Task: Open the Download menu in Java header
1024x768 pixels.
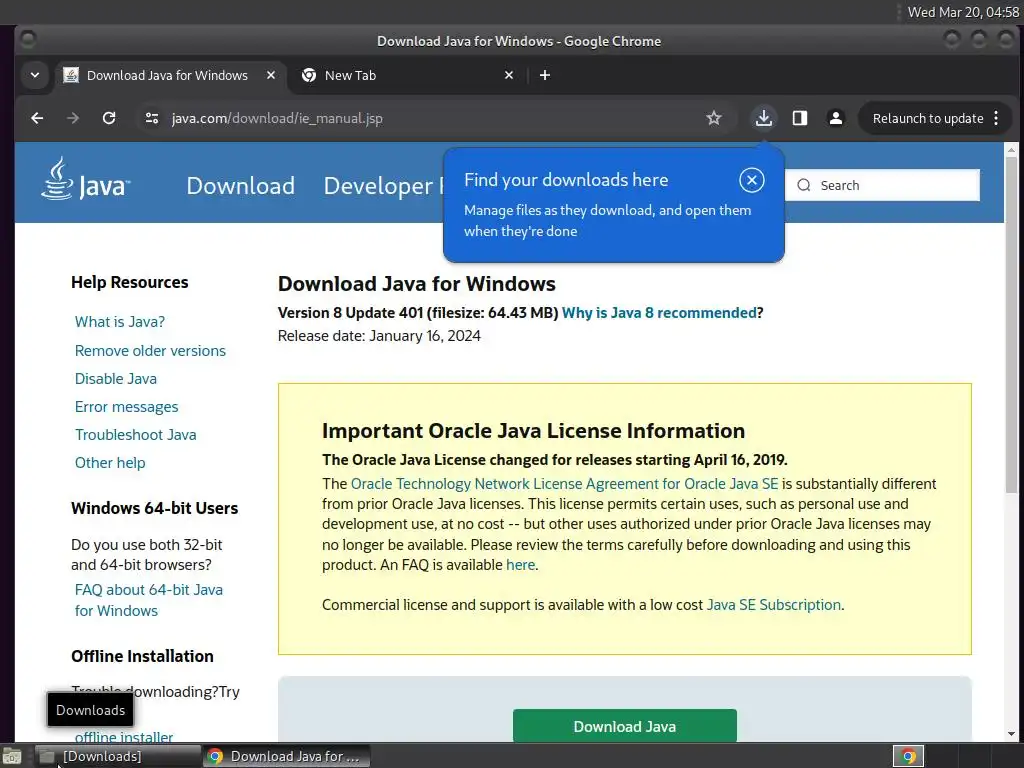Action: click(240, 186)
